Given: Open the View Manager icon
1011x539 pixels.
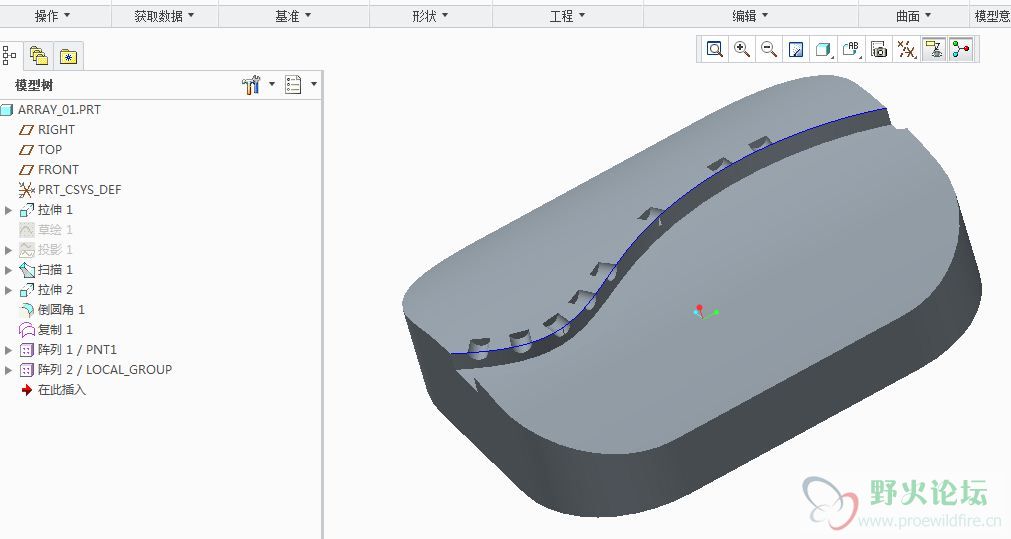Looking at the screenshot, I should [x=879, y=49].
